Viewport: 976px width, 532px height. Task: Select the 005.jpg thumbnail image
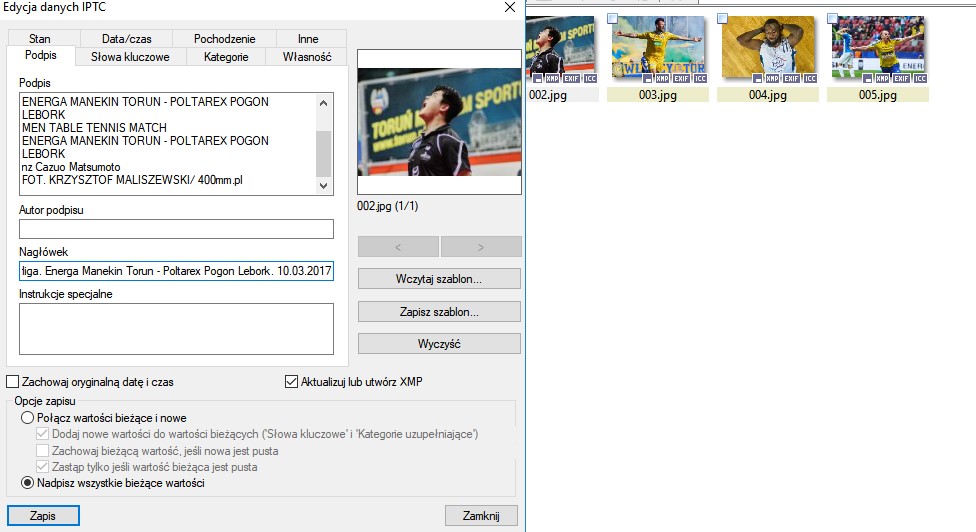pos(878,47)
